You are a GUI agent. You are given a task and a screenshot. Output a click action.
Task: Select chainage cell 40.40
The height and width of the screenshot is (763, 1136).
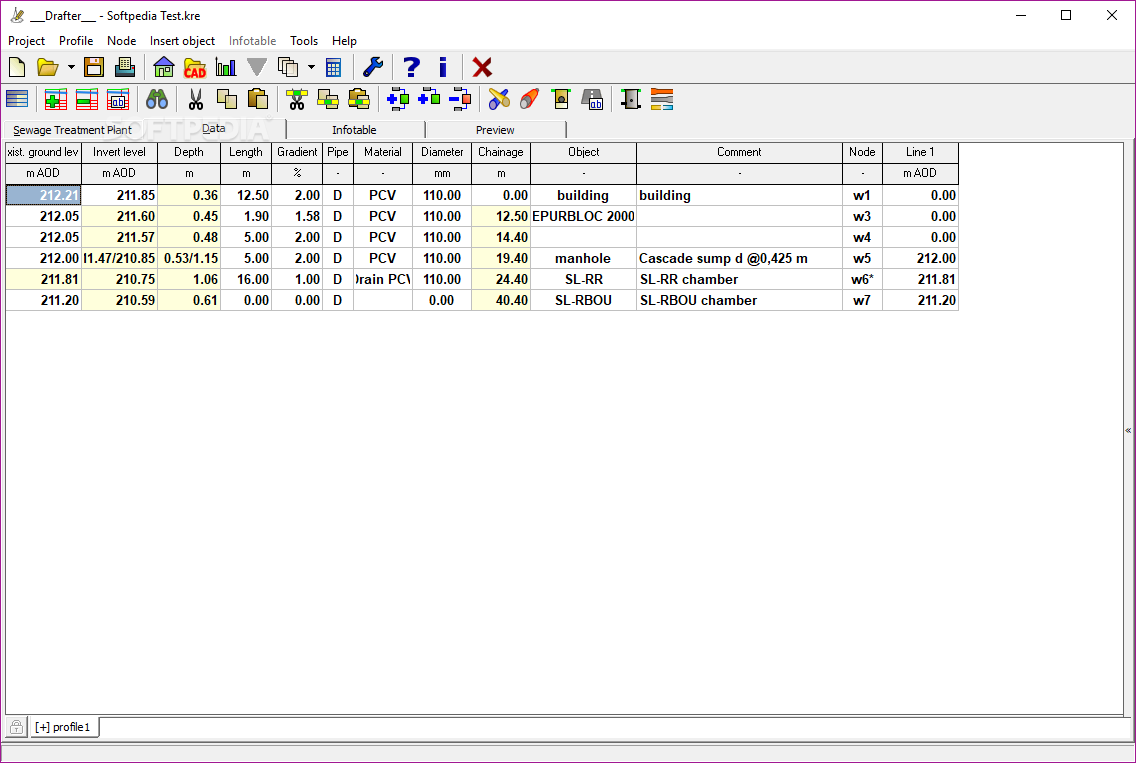[x=501, y=301]
